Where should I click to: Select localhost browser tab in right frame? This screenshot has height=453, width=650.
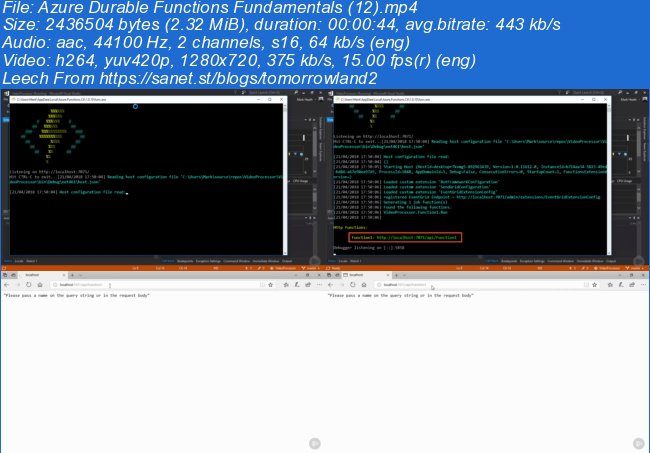tap(366, 275)
